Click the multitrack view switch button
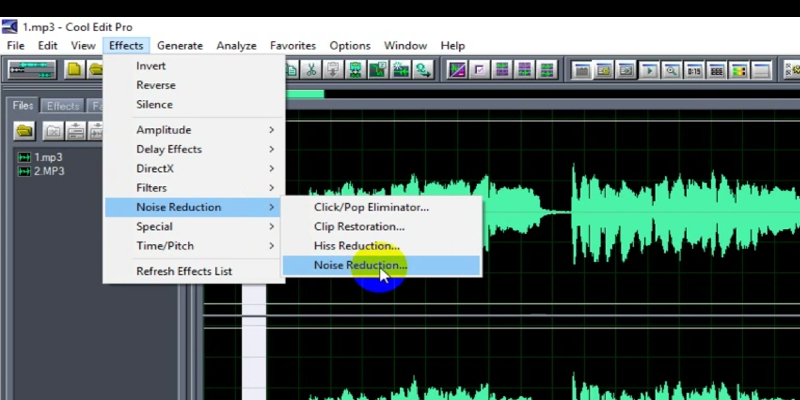Screen dimensions: 800x400 click(x=32, y=70)
